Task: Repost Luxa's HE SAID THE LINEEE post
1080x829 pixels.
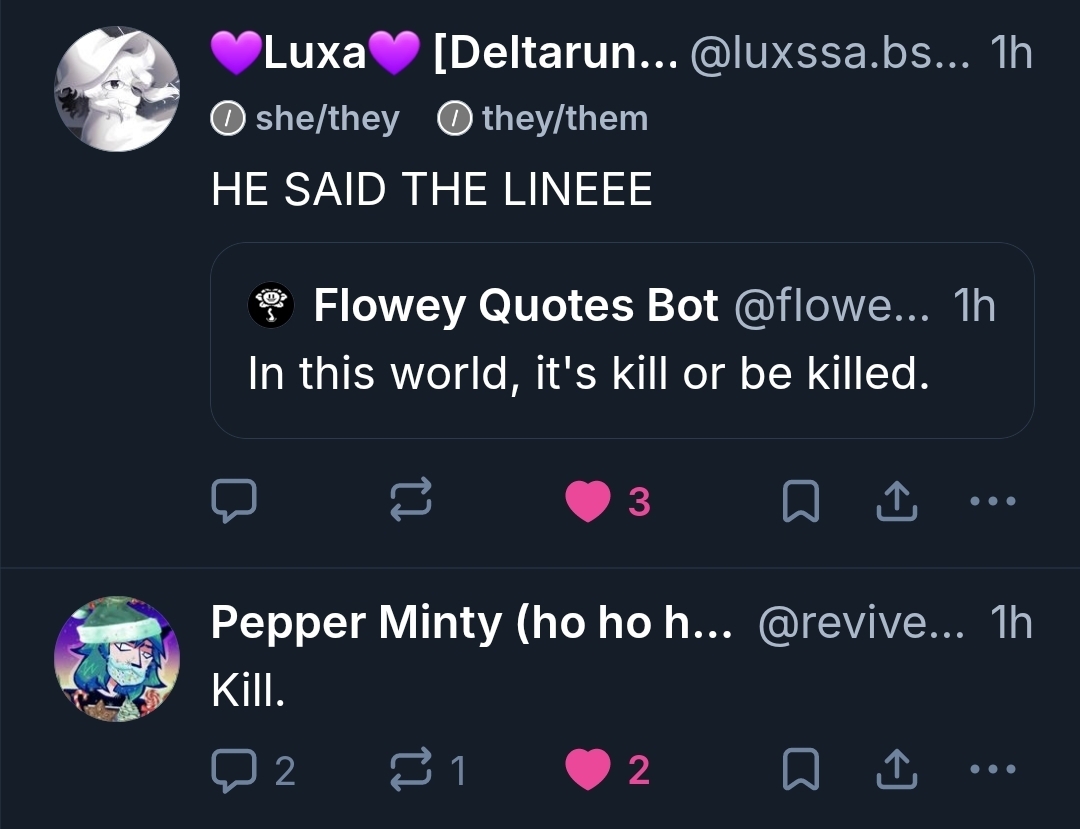Action: pyautogui.click(x=410, y=501)
